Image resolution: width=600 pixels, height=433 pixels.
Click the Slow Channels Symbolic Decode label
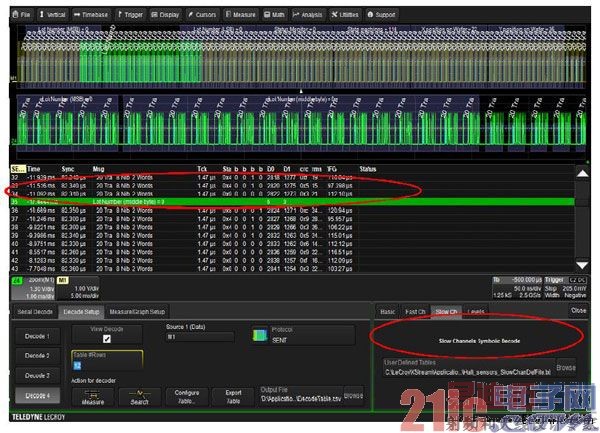[479, 341]
